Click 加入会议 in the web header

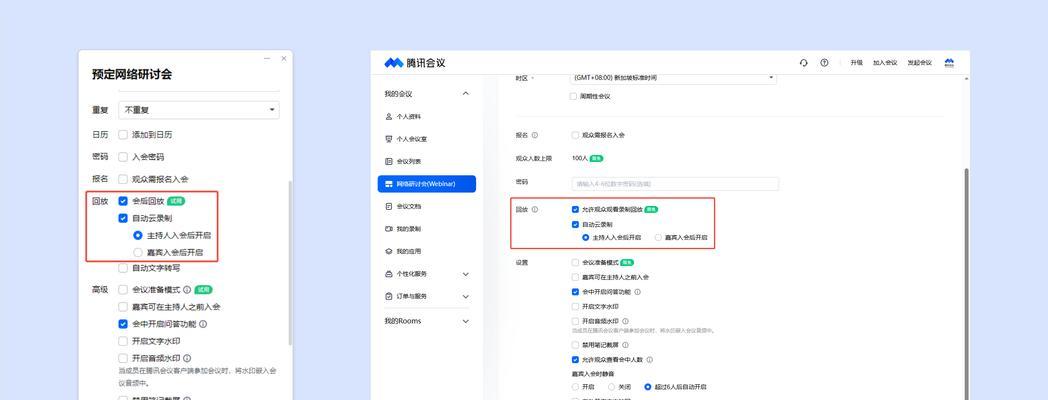click(x=885, y=62)
